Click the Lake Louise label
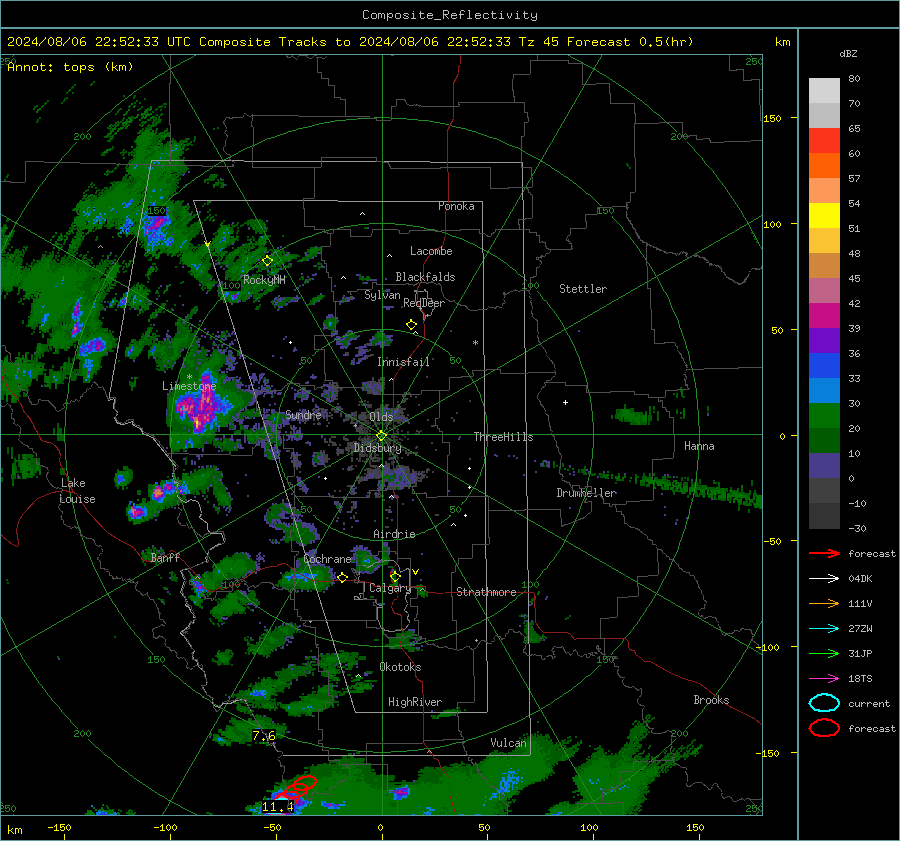The width and height of the screenshot is (900, 841). [77, 491]
